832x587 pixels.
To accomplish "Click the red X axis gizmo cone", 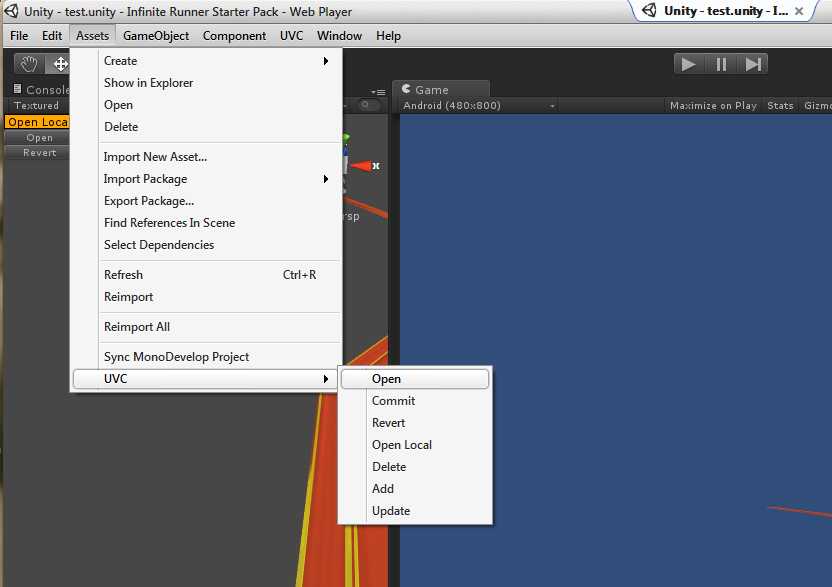I will 361,166.
